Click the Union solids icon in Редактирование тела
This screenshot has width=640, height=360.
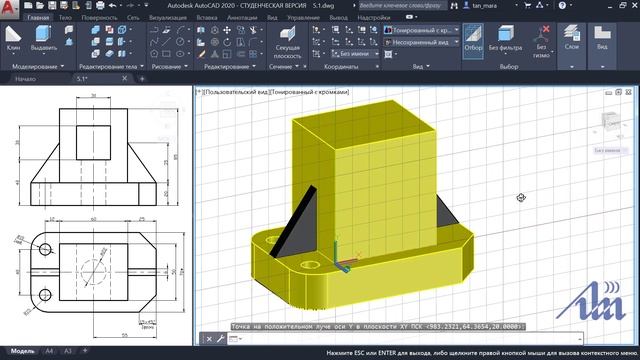(x=96, y=30)
